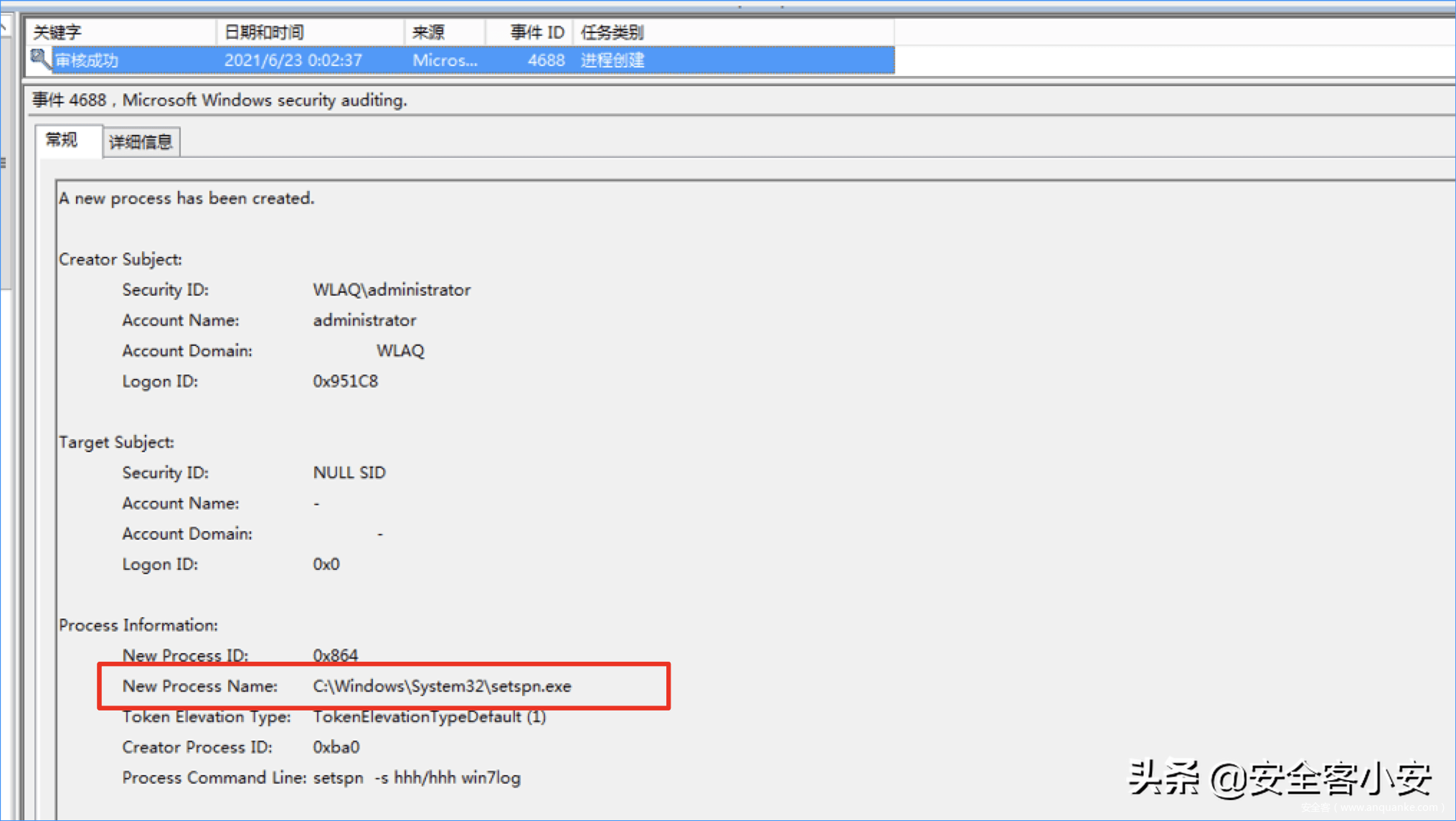Click the setspn.exe process path
The image size is (1456, 821).
click(442, 686)
